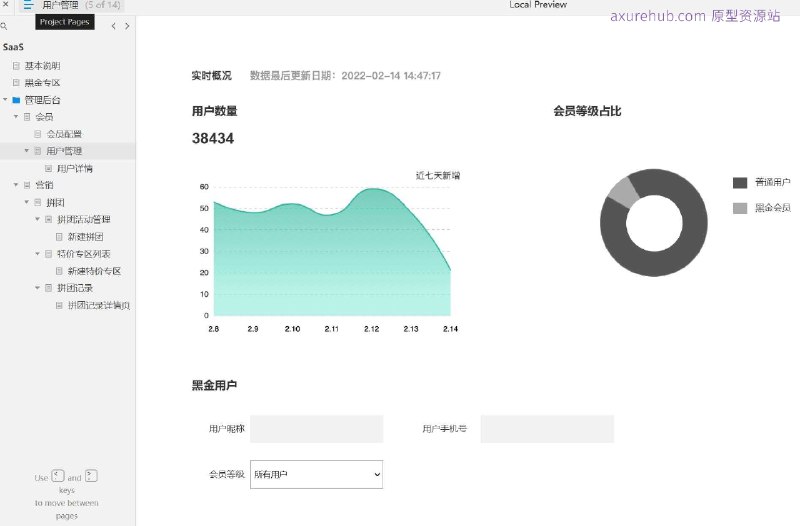This screenshot has height=526, width=800.
Task: Click page icon beside 黑金专区
Action: 16,83
